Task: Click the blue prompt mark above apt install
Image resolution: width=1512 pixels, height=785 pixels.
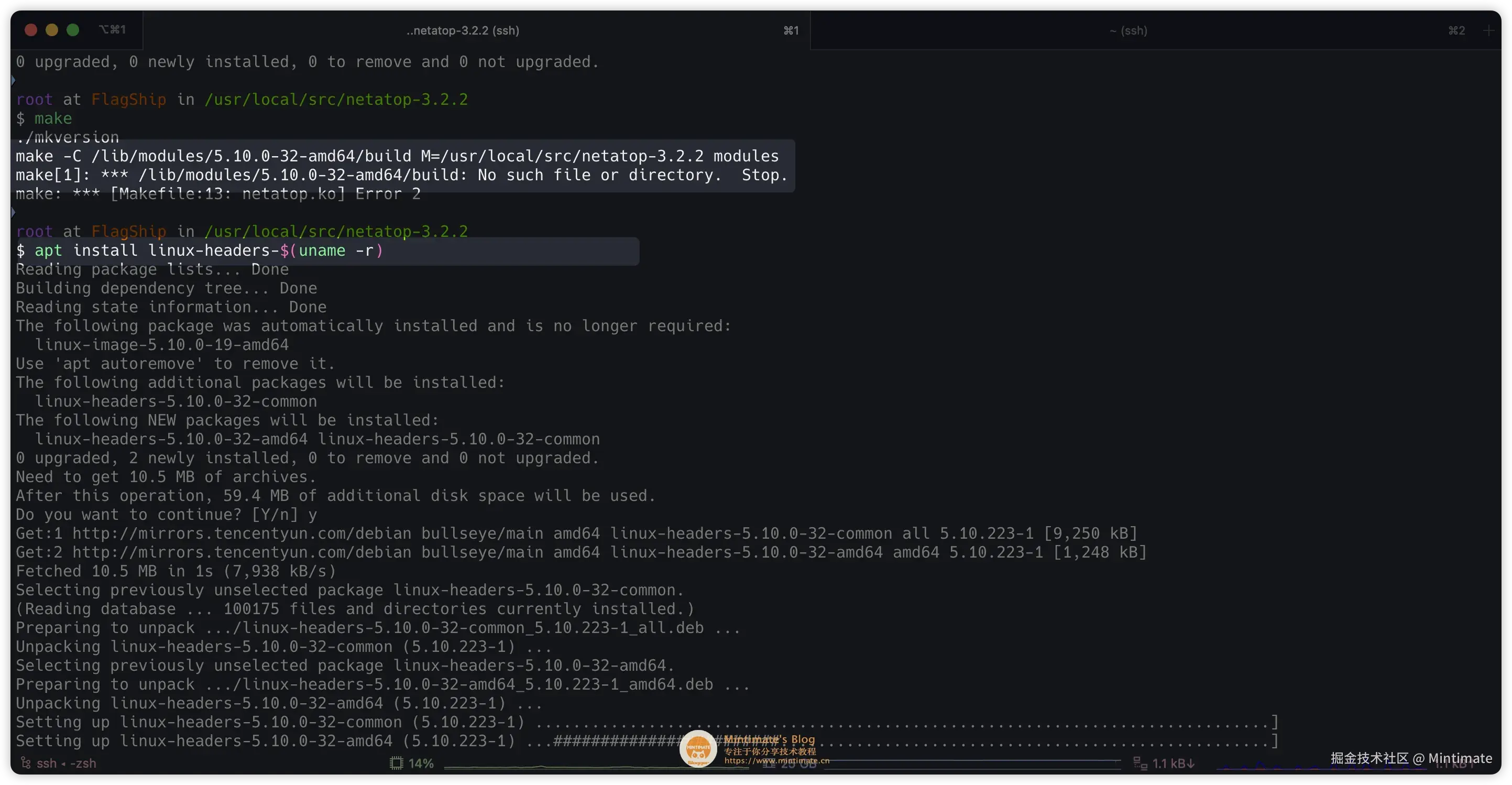Action: [x=13, y=213]
